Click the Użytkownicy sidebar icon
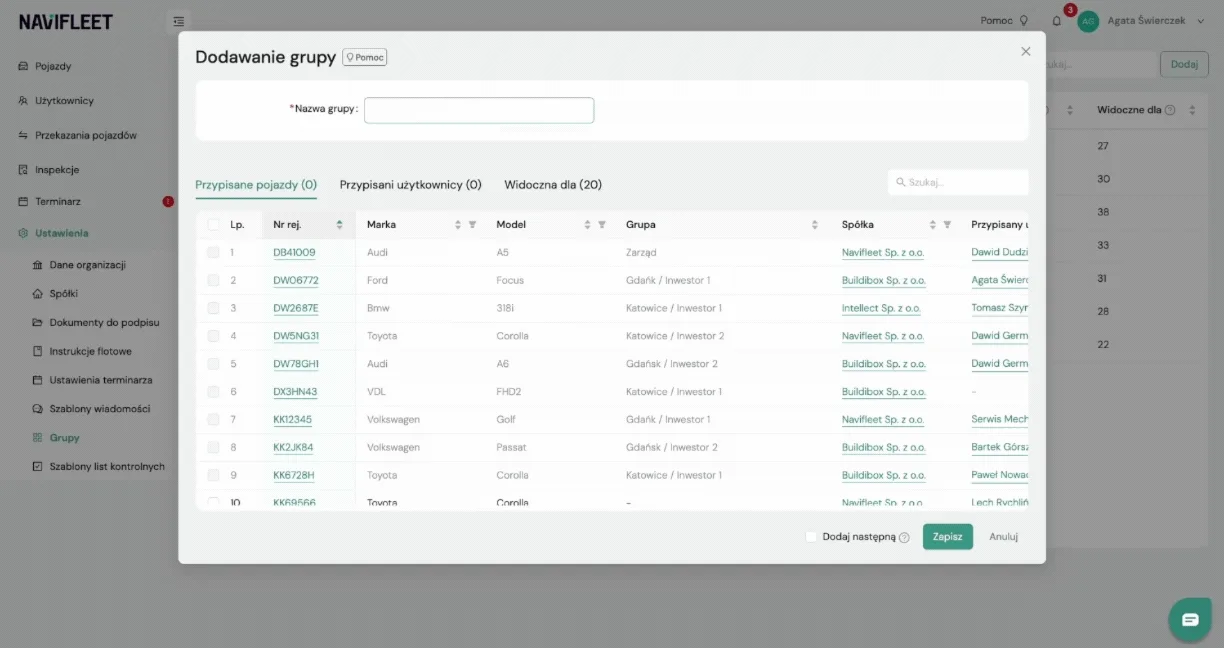 pos(23,101)
